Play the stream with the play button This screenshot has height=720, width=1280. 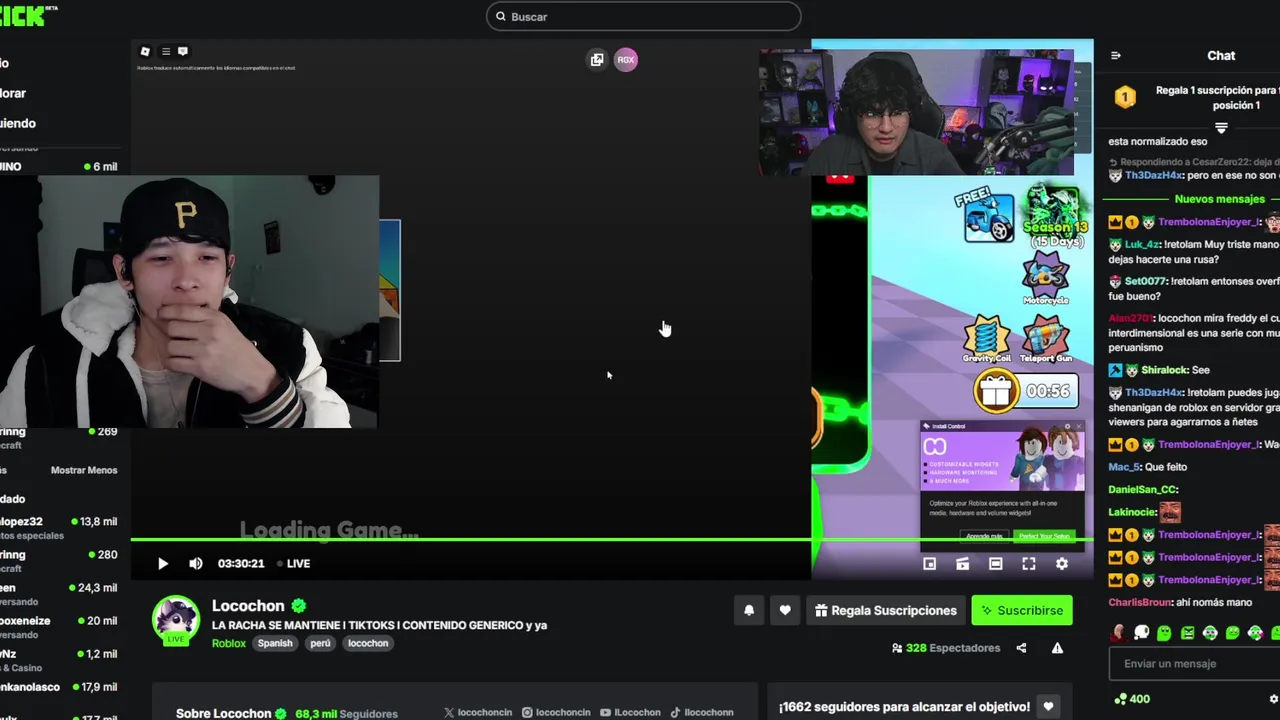click(163, 563)
